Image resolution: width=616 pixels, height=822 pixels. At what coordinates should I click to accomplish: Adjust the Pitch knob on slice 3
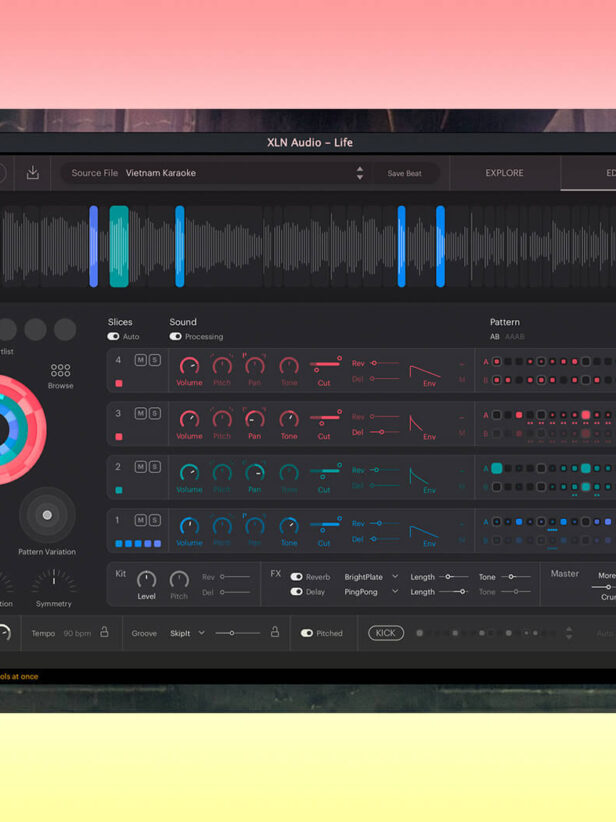222,419
